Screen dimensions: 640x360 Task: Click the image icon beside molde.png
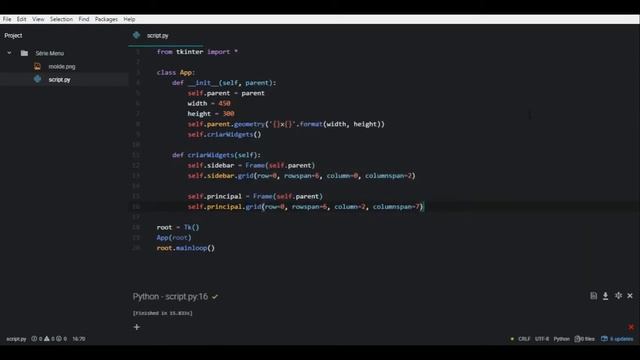(x=38, y=67)
